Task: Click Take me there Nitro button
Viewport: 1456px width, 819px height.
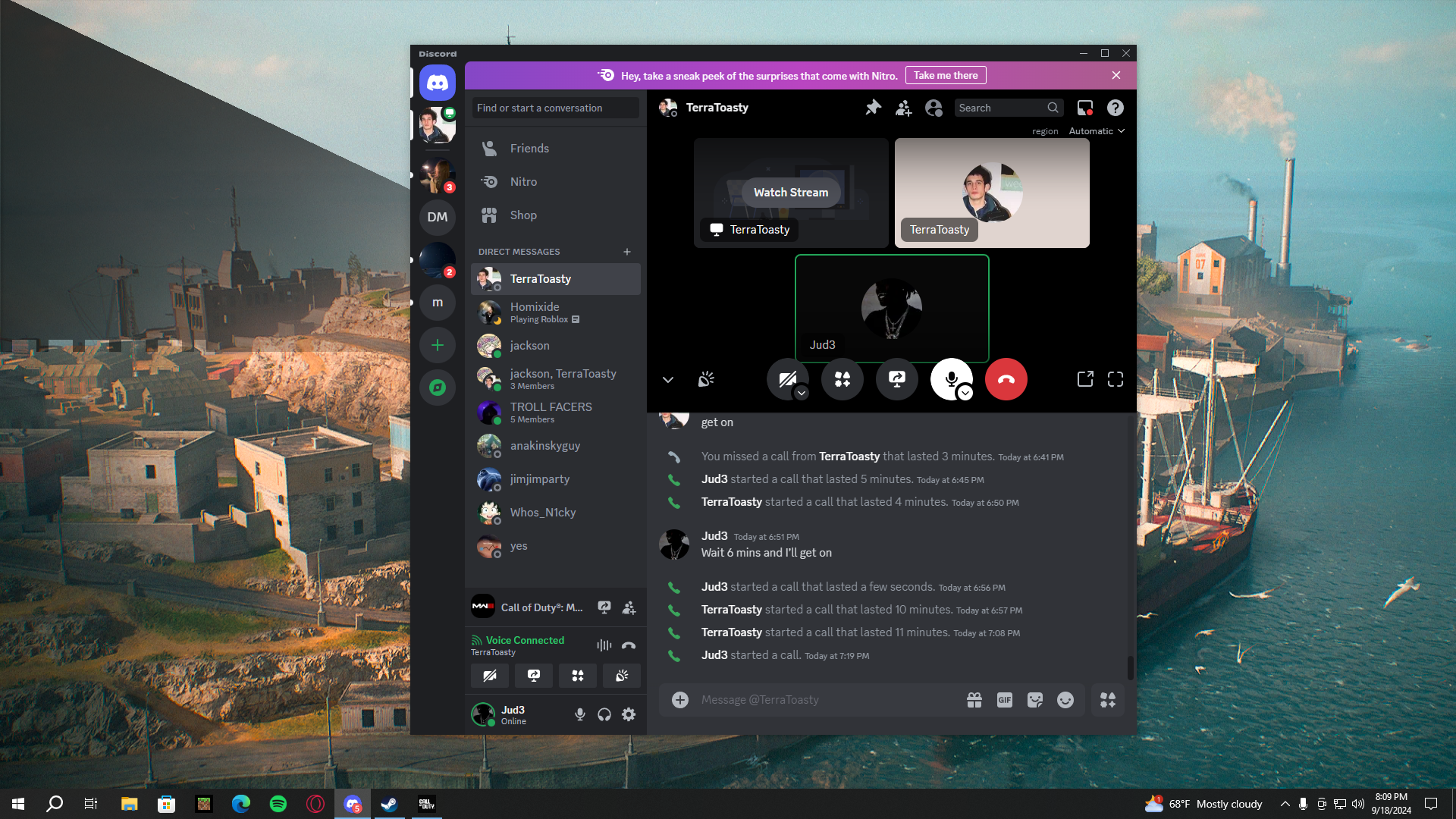Action: [x=945, y=75]
